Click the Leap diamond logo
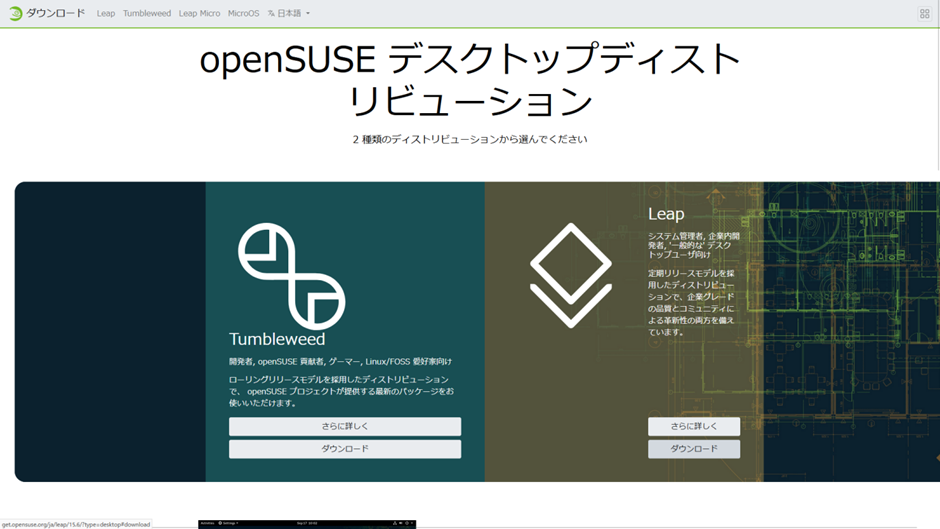940x529 pixels. pos(570,275)
